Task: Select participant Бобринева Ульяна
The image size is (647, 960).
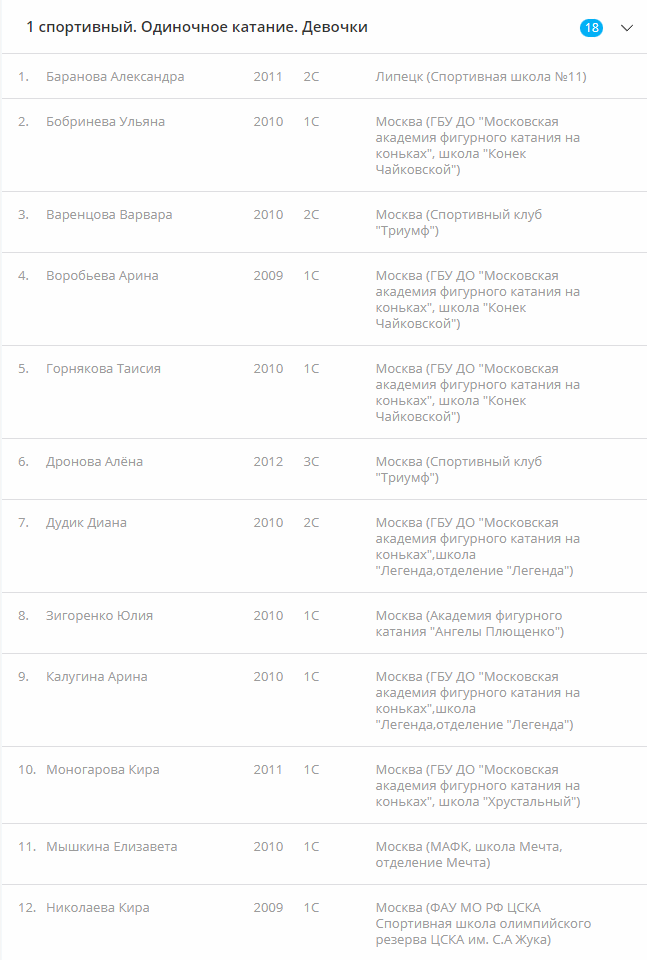Action: pos(106,122)
